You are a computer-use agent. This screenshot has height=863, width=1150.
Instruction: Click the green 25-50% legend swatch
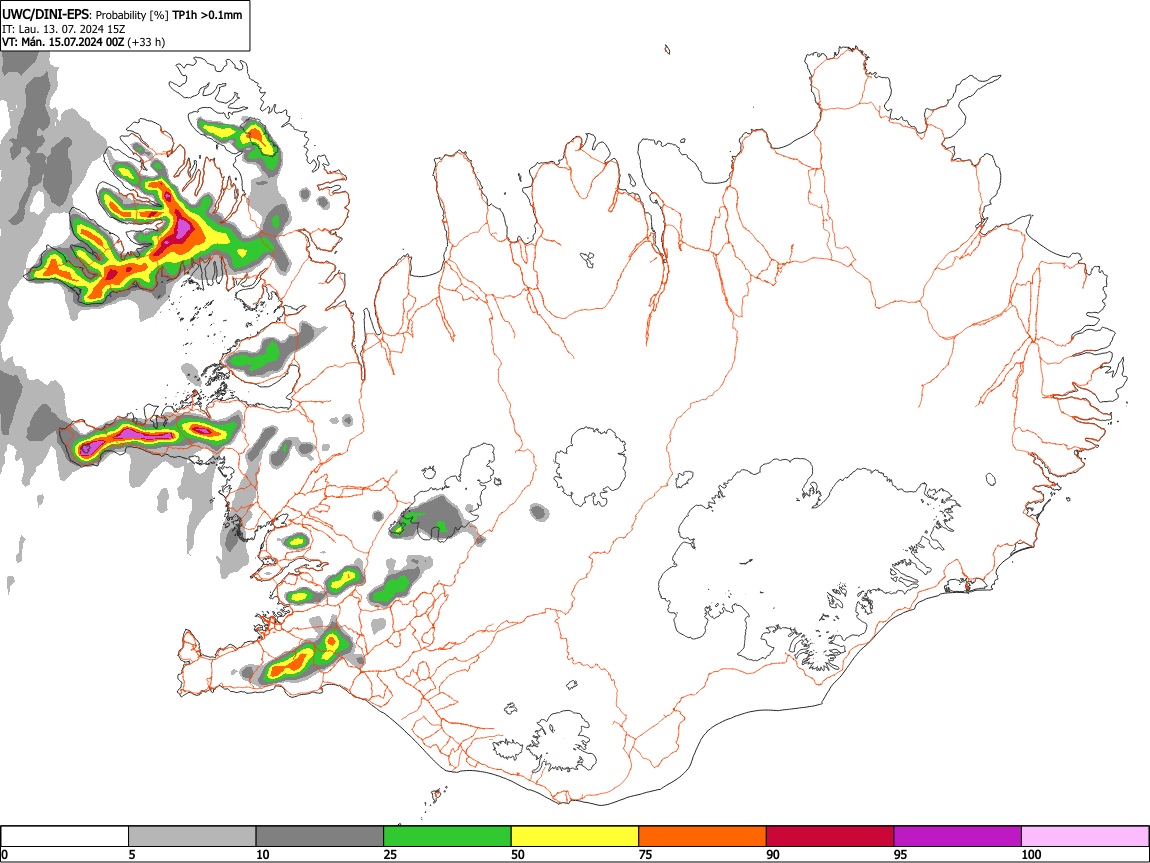coord(447,837)
